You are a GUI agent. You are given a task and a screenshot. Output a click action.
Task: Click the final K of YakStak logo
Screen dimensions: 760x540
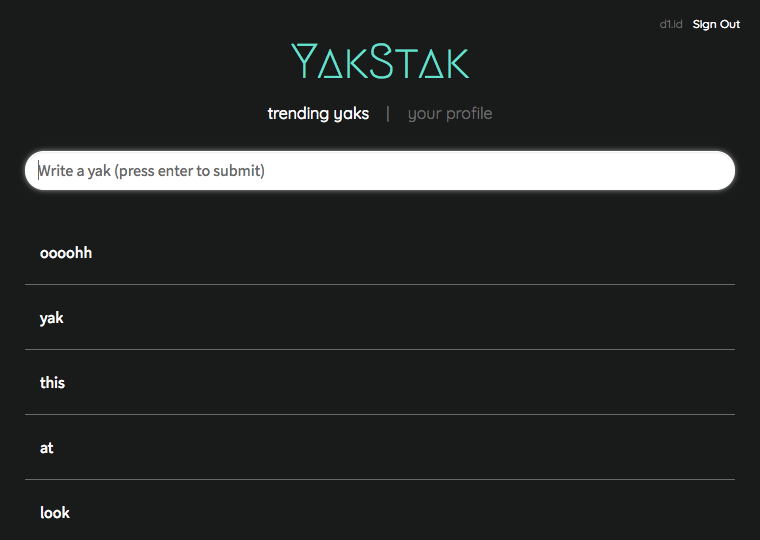coord(458,63)
